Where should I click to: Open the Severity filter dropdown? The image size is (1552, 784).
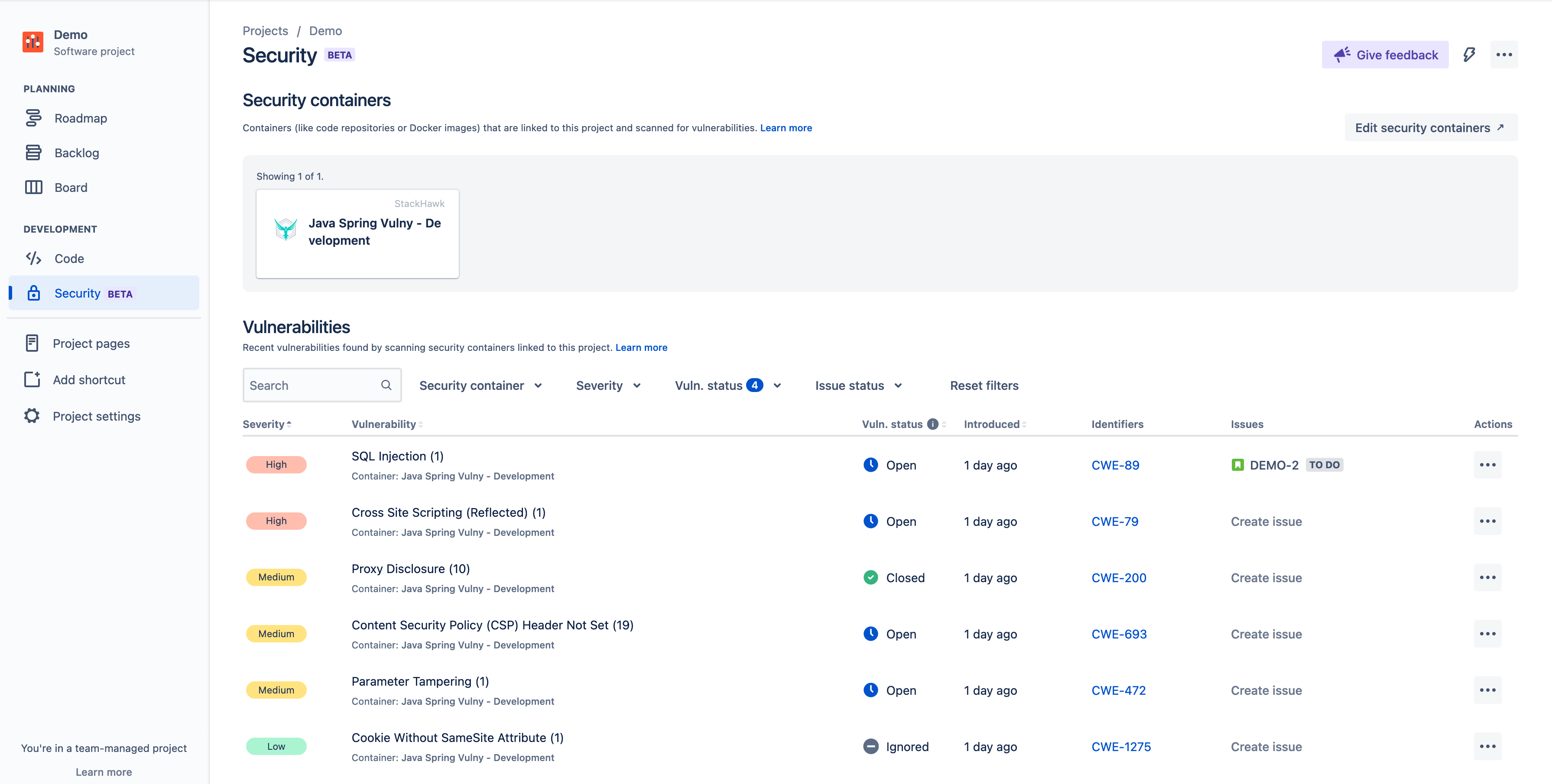point(607,386)
